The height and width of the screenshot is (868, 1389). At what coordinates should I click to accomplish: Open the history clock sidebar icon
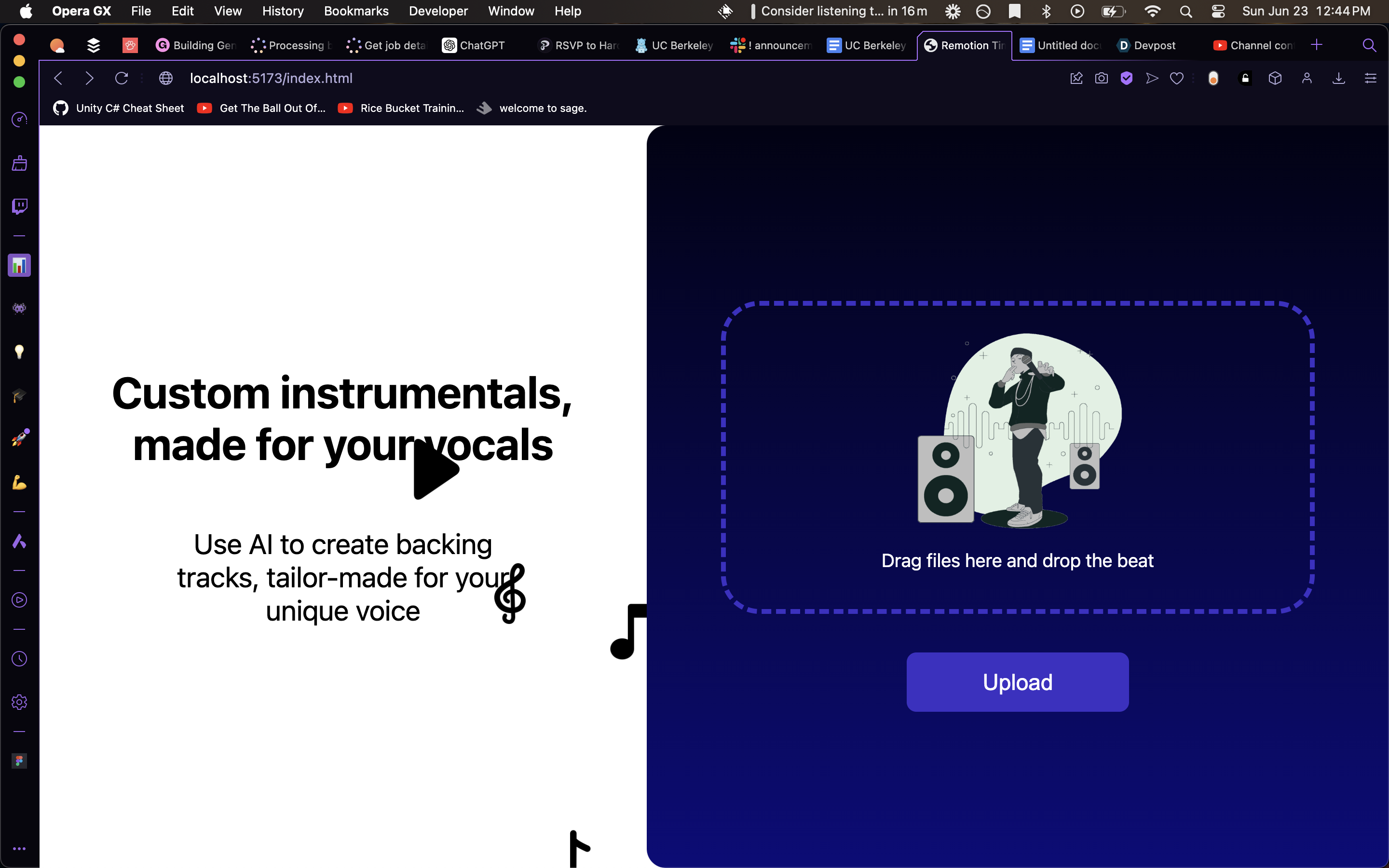click(19, 658)
